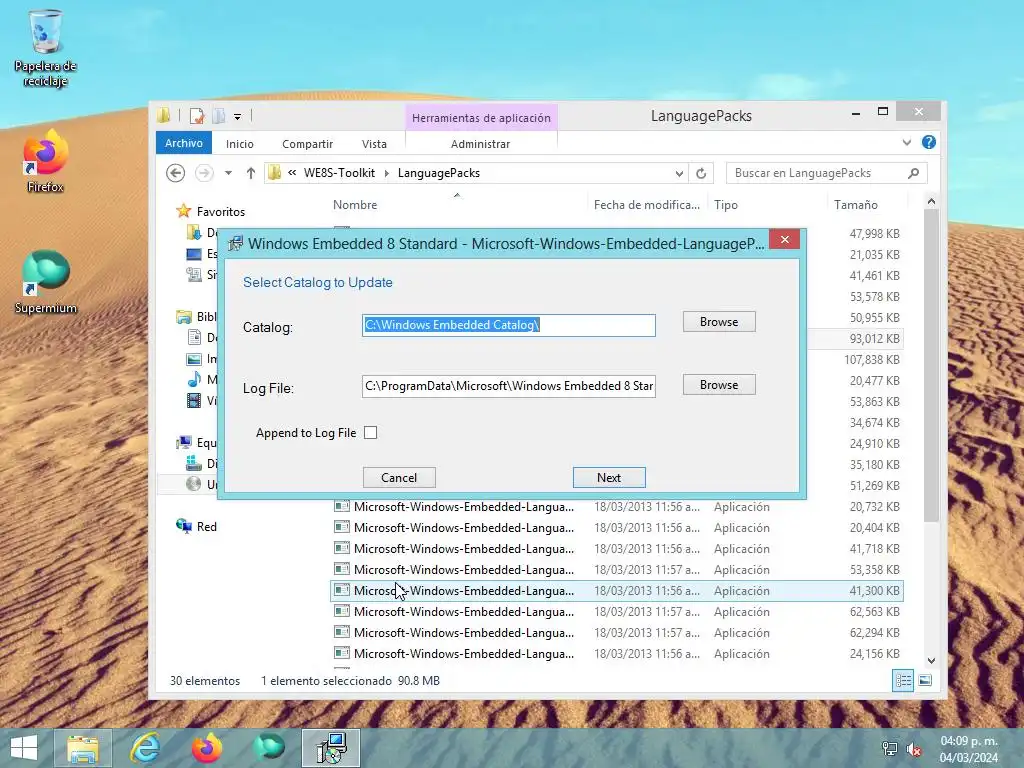Select the file sized 41,300 KB
This screenshot has height=768, width=1024.
[x=617, y=590]
